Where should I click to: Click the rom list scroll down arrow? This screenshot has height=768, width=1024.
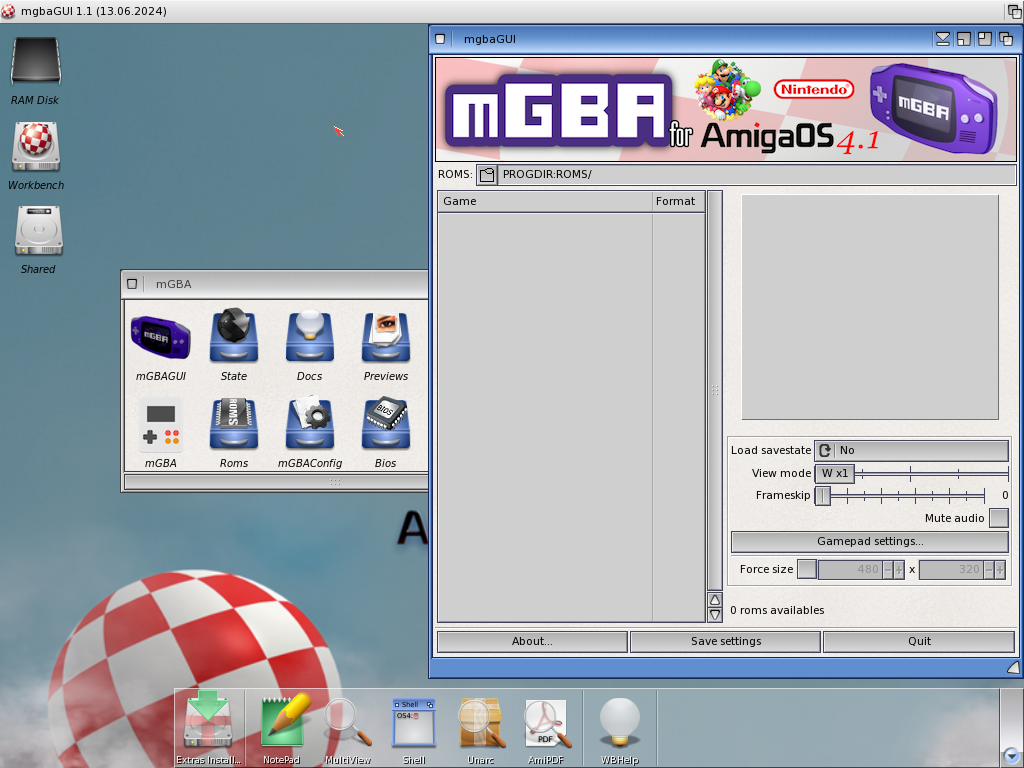[714, 615]
